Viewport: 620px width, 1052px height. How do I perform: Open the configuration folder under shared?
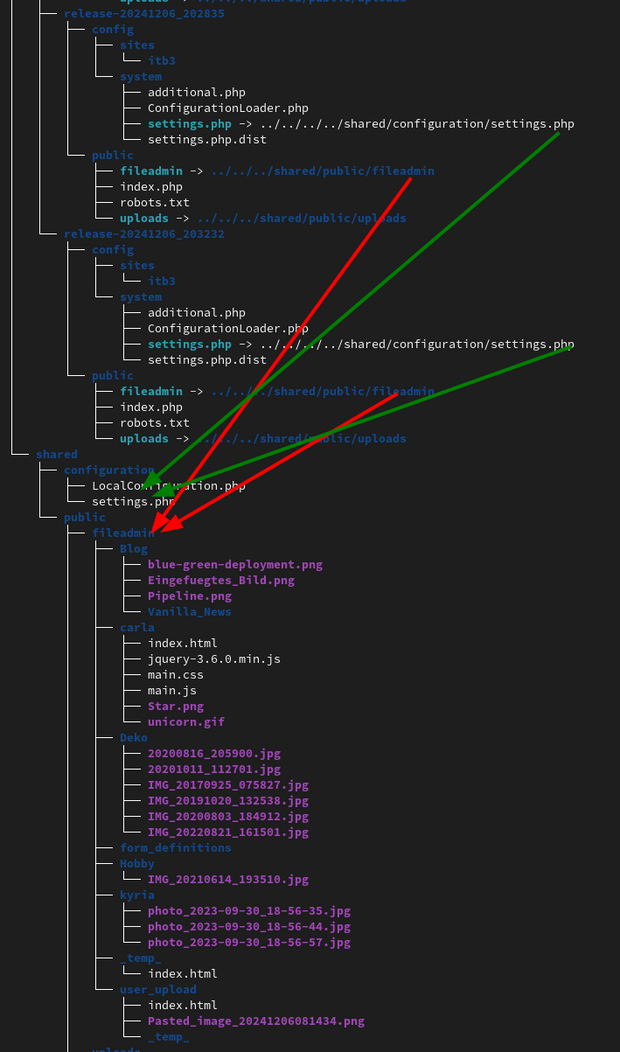[109, 470]
